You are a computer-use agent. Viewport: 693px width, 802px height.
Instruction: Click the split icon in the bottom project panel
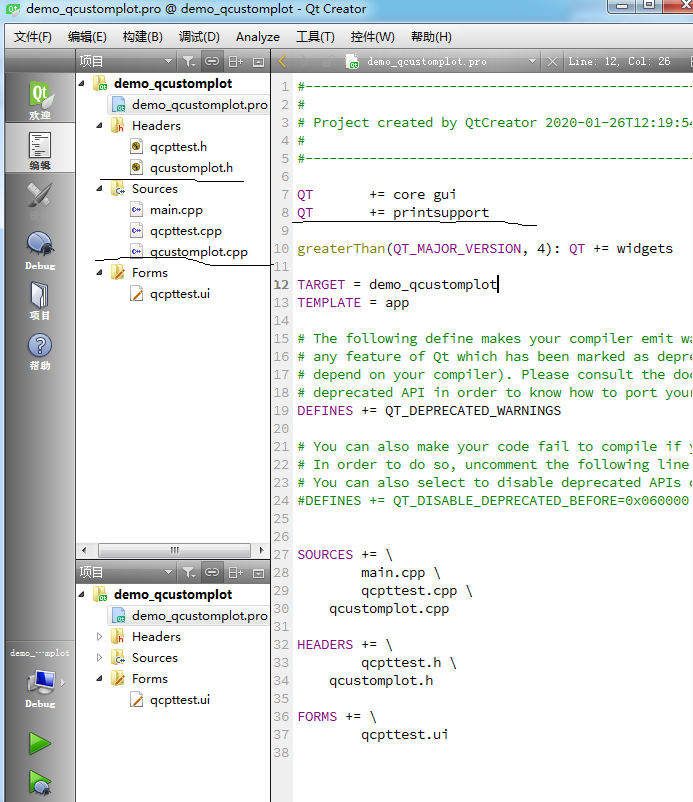(235, 572)
